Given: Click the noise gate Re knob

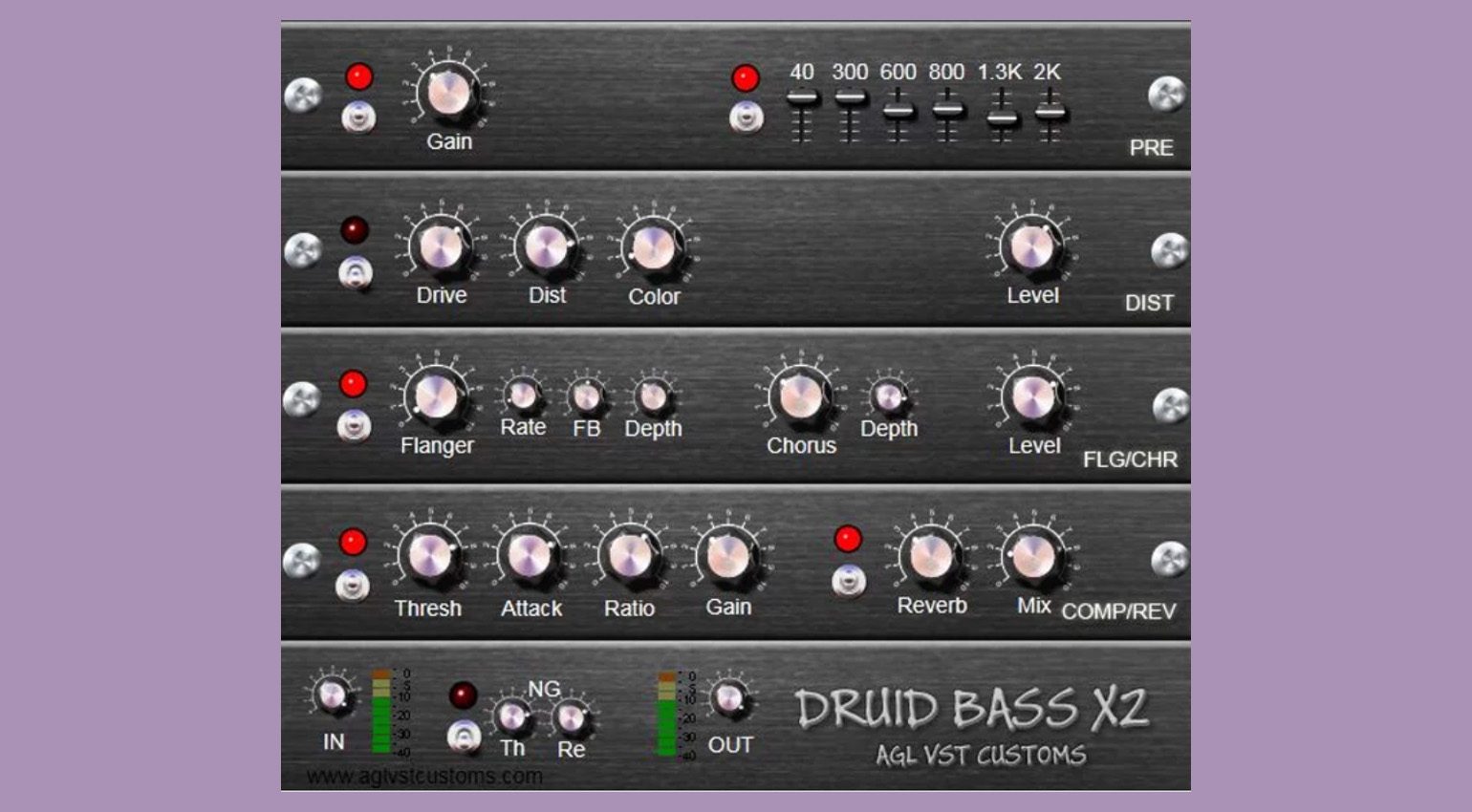Looking at the screenshot, I should [x=572, y=717].
